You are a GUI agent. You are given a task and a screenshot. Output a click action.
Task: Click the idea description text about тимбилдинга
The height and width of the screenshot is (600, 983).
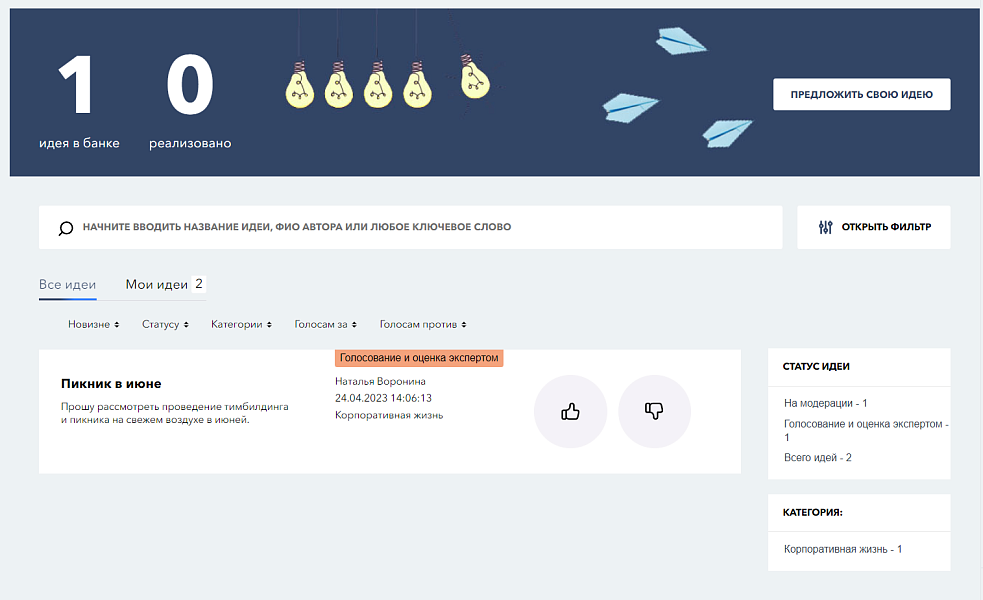(174, 413)
